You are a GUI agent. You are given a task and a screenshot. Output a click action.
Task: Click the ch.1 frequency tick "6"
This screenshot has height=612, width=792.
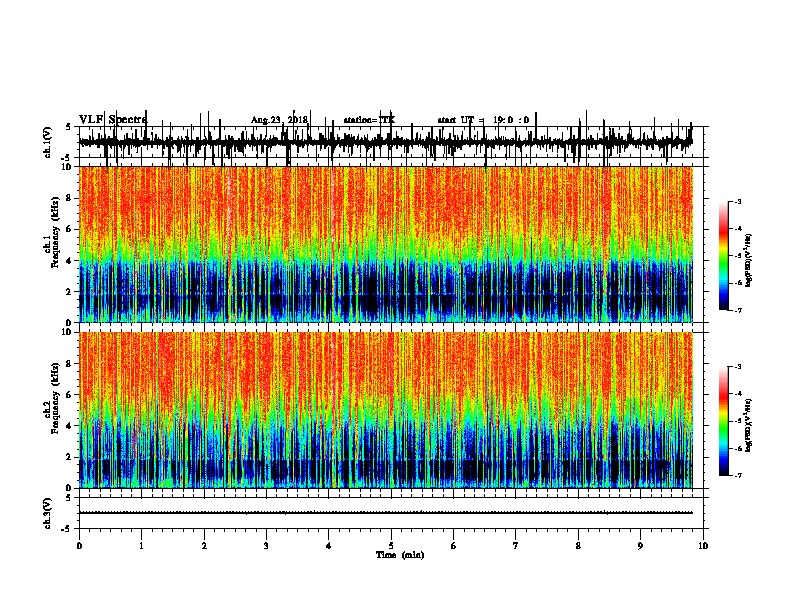coord(69,229)
